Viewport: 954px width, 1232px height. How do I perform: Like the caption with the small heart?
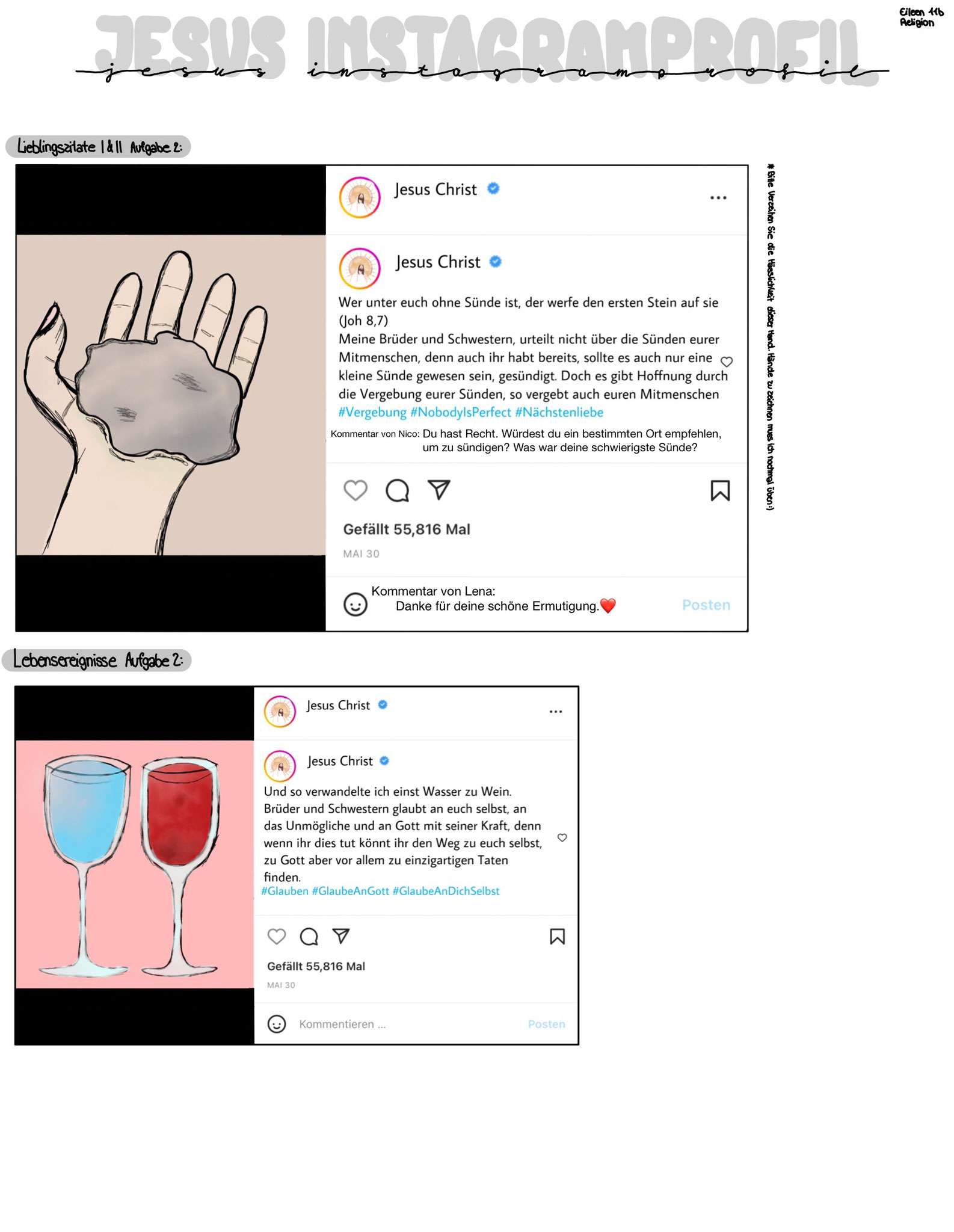pyautogui.click(x=727, y=362)
